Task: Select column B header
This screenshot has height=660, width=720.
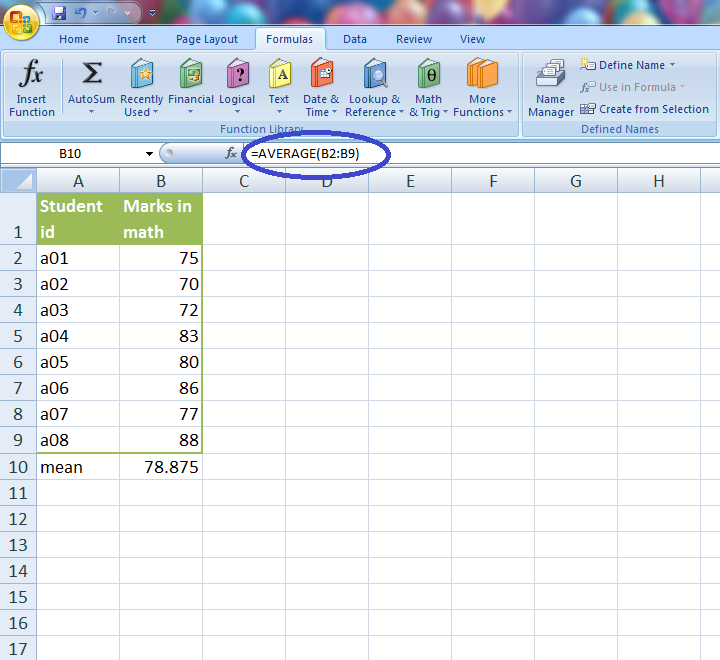Action: [161, 181]
